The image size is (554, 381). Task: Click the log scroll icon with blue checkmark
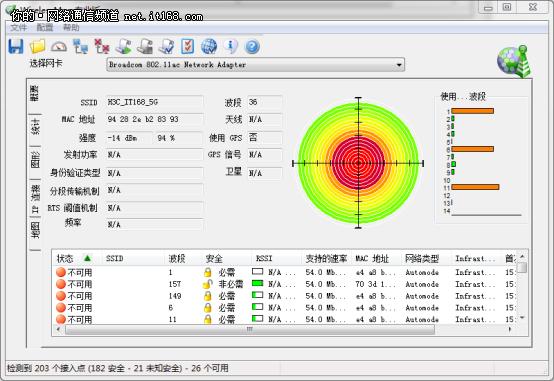click(x=166, y=46)
